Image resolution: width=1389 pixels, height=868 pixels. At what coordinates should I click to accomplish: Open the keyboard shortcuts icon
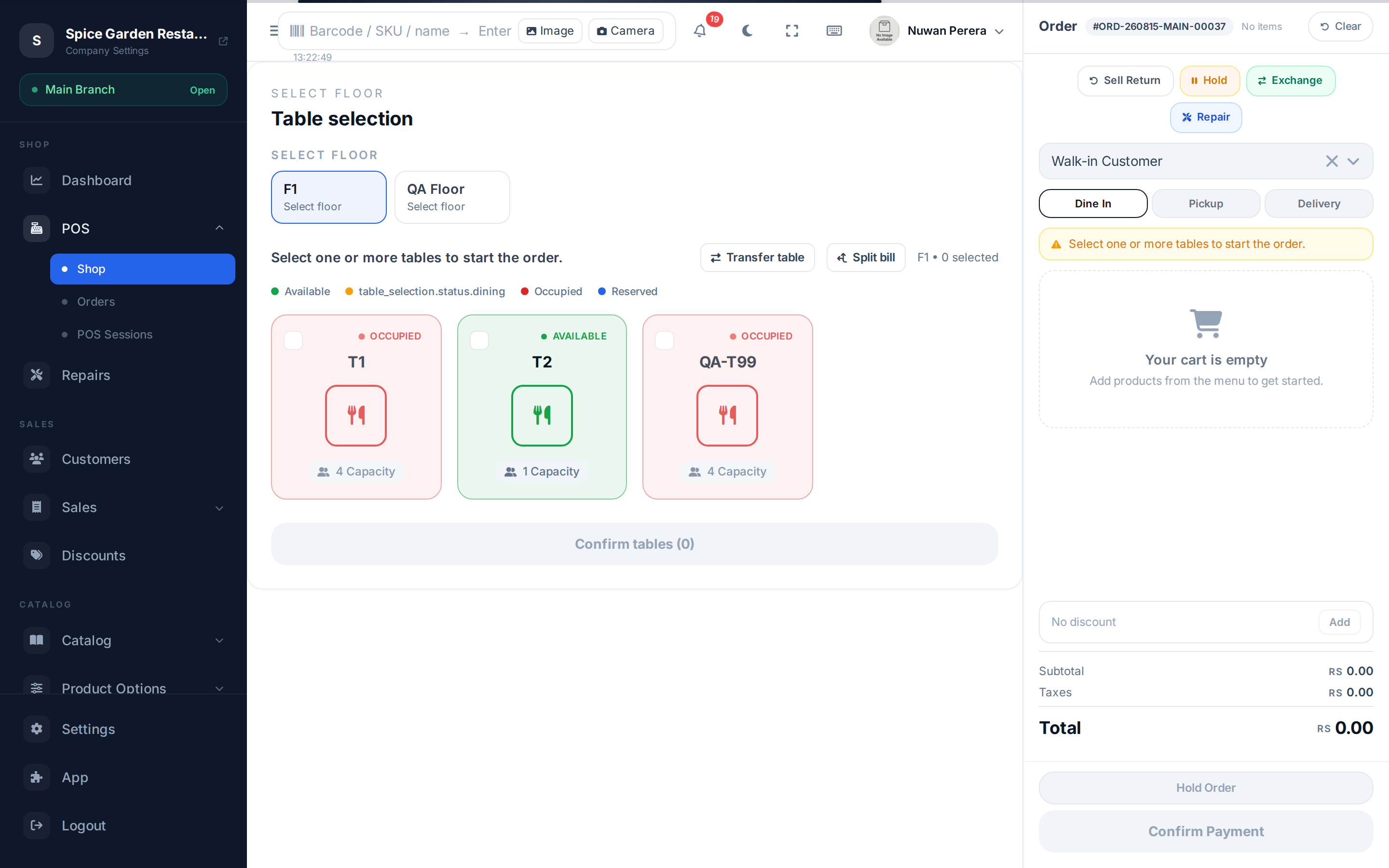(834, 31)
